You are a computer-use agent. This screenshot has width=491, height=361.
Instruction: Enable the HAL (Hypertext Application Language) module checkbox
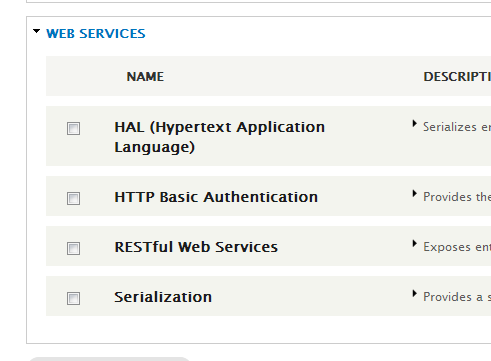pos(73,128)
